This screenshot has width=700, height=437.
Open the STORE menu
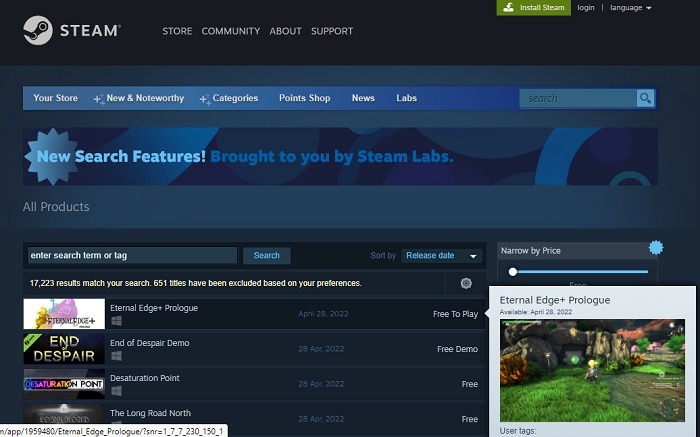(x=177, y=31)
